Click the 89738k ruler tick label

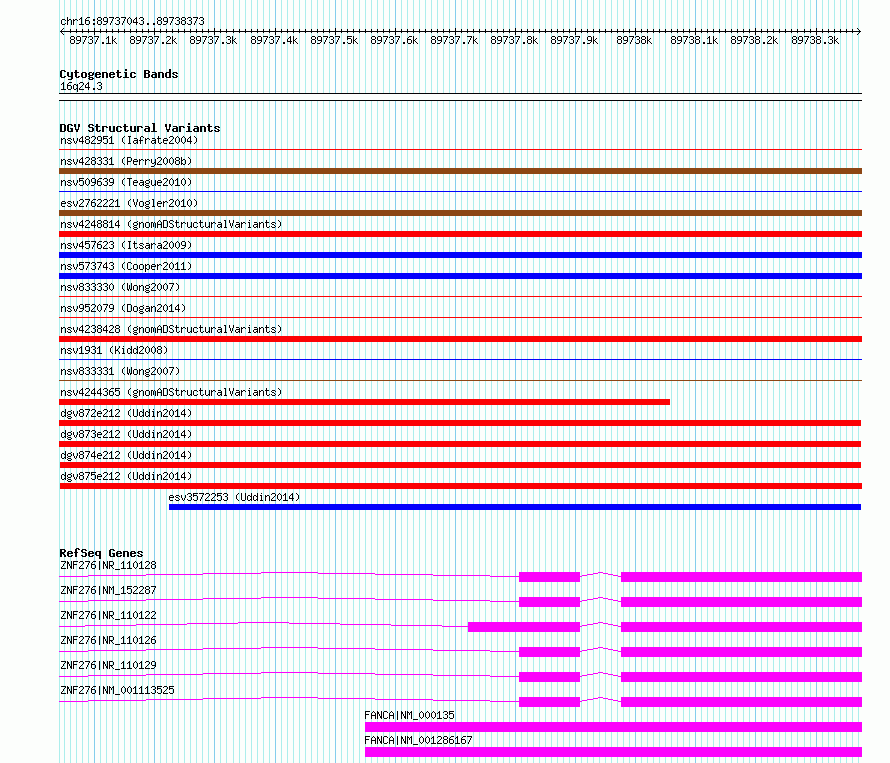click(634, 40)
